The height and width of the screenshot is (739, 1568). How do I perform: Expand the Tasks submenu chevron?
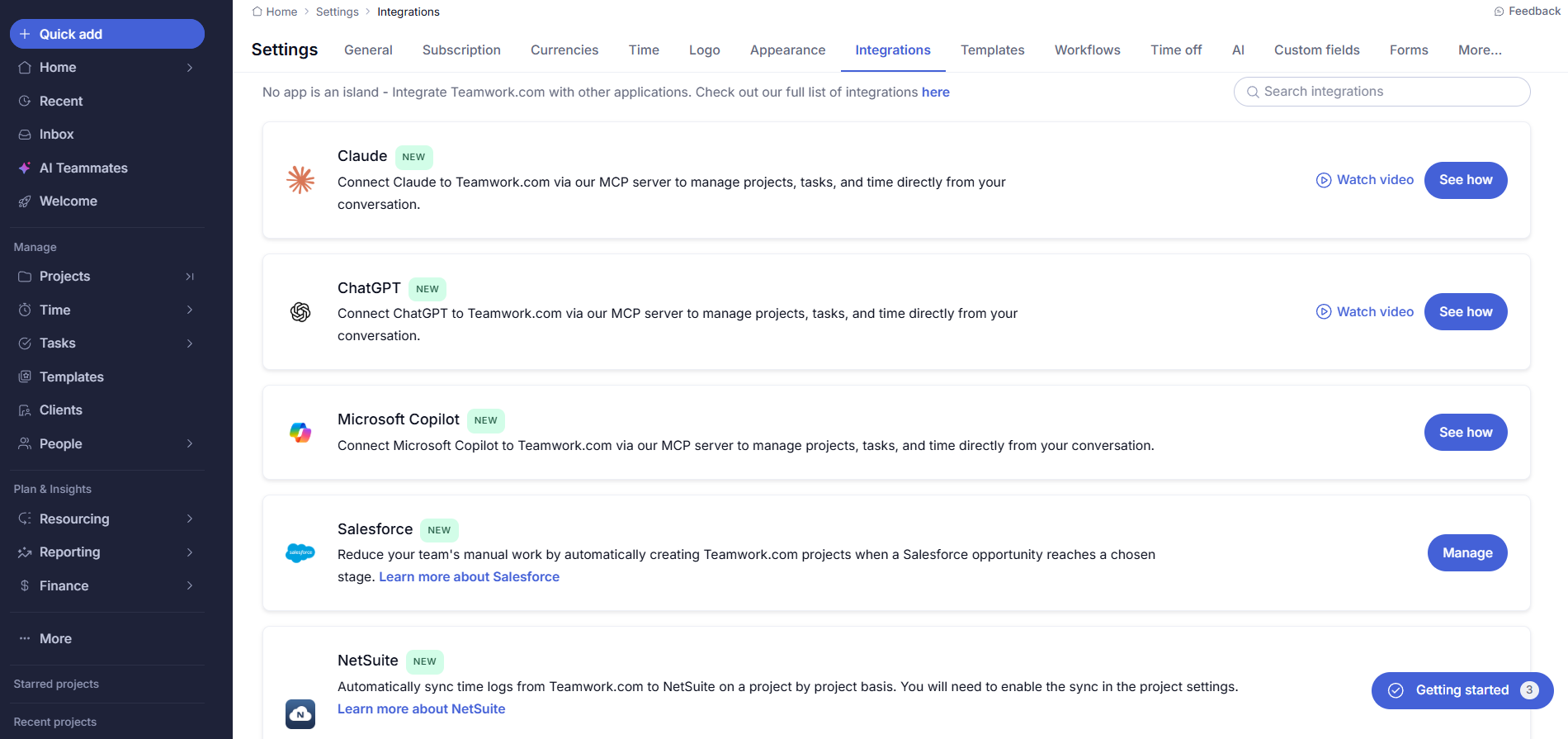click(190, 343)
